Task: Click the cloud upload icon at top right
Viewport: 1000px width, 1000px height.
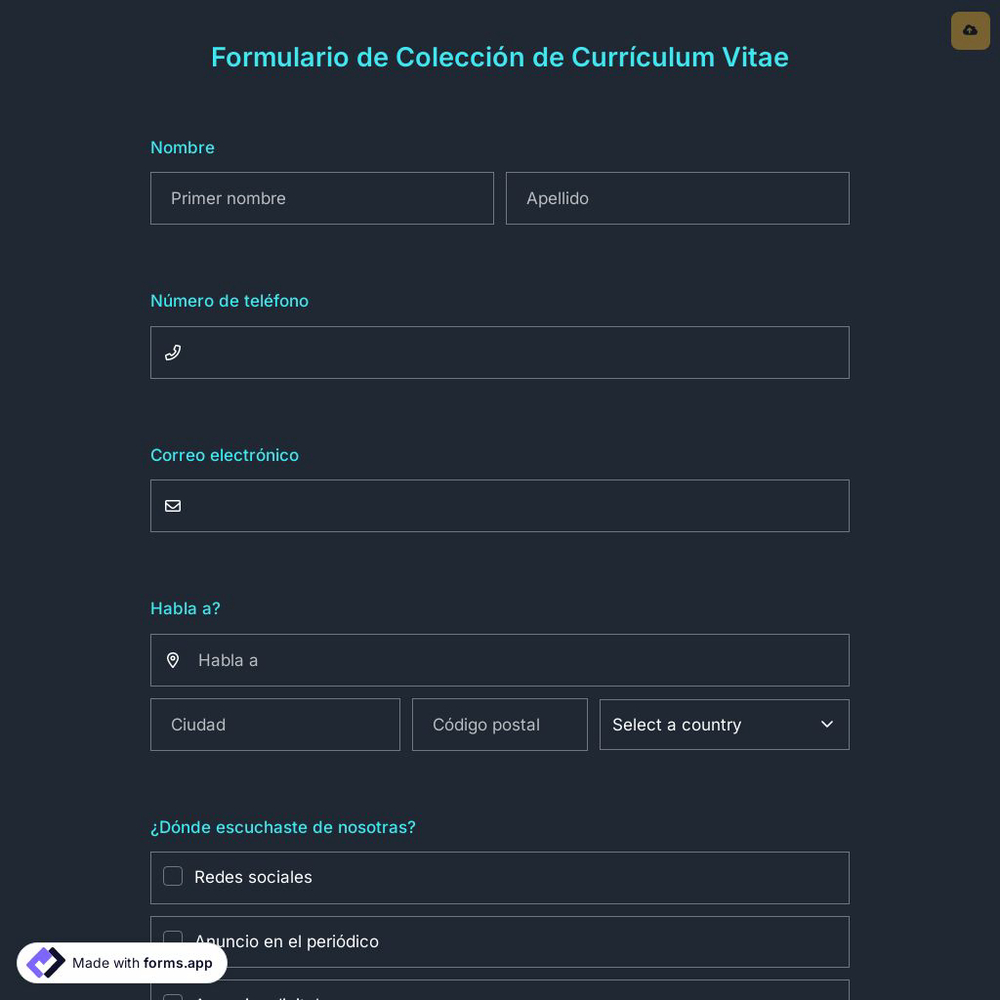Action: click(x=970, y=30)
